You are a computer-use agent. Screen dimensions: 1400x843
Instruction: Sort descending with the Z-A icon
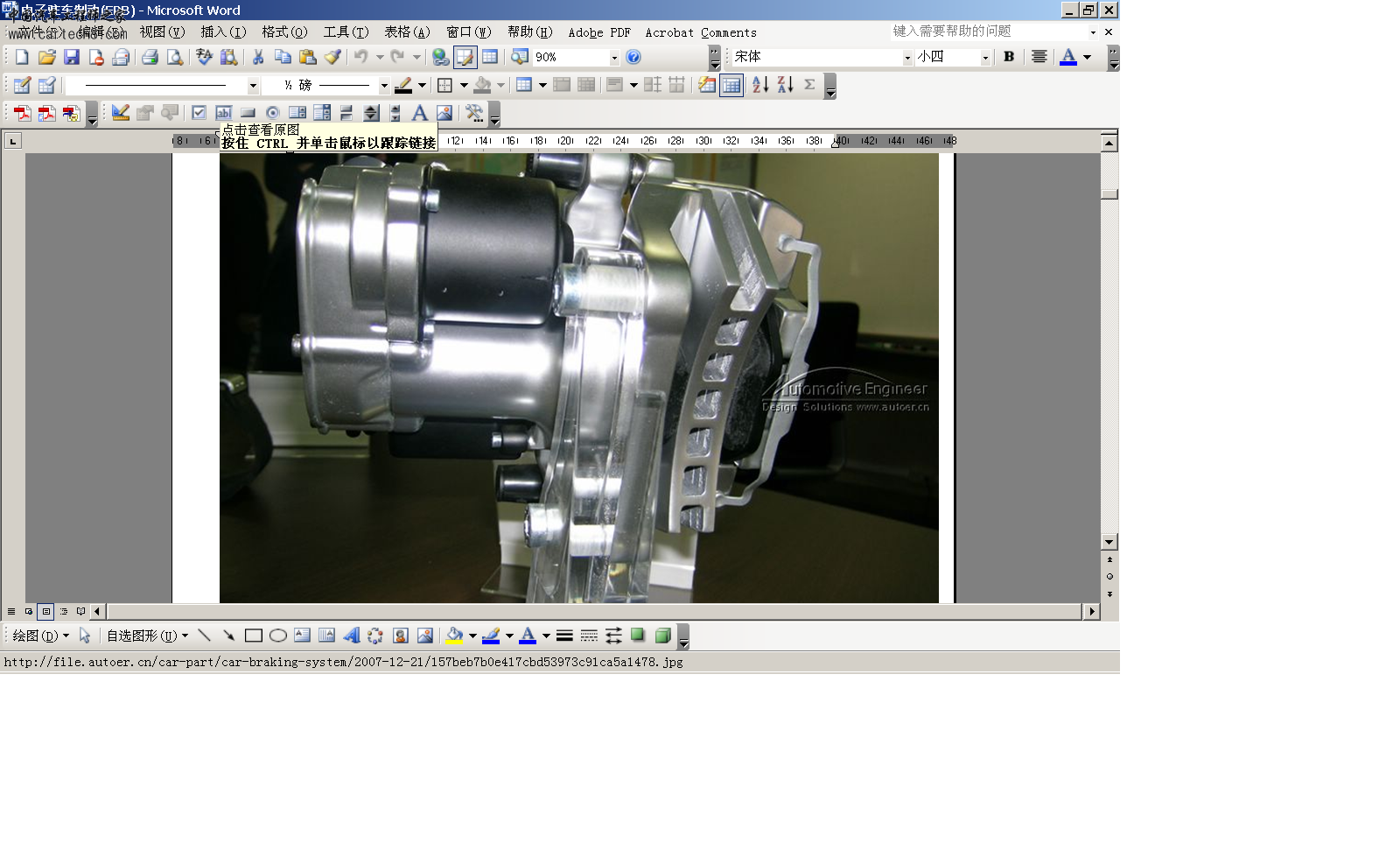click(785, 85)
